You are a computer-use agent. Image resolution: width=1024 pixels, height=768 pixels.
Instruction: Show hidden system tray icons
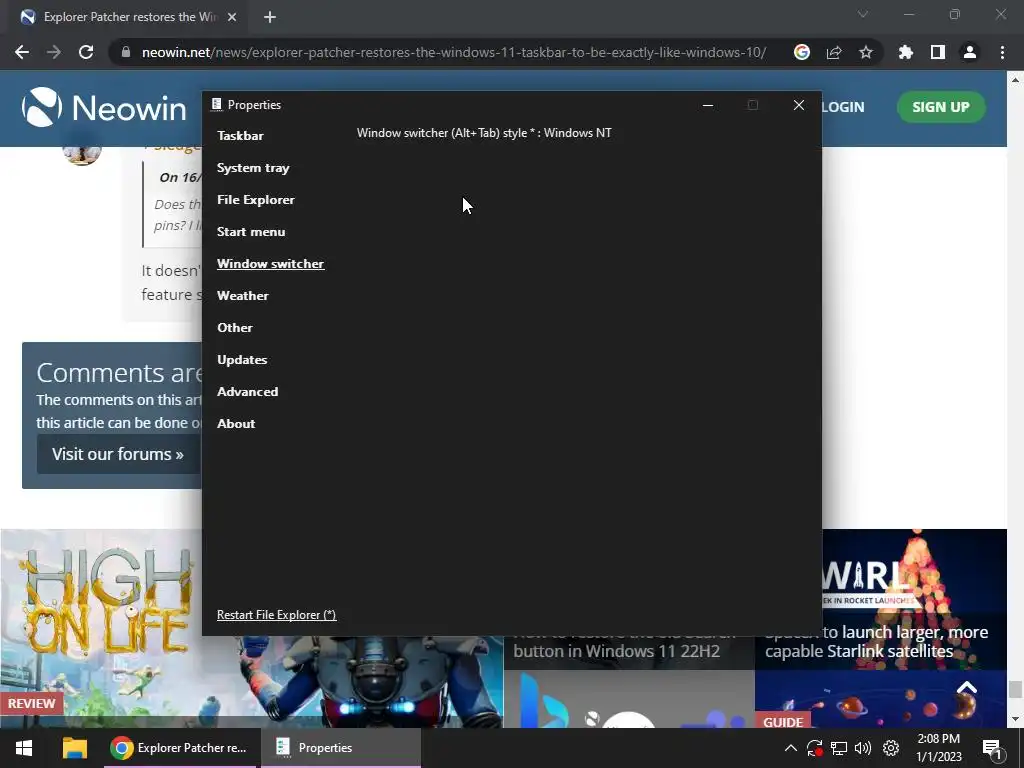click(x=790, y=748)
